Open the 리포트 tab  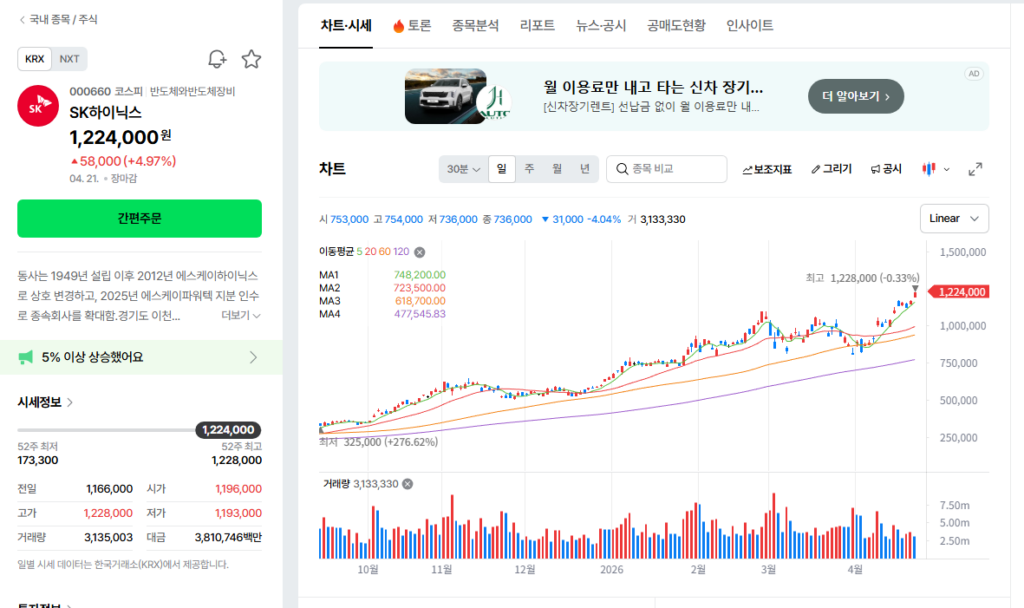coord(537,25)
